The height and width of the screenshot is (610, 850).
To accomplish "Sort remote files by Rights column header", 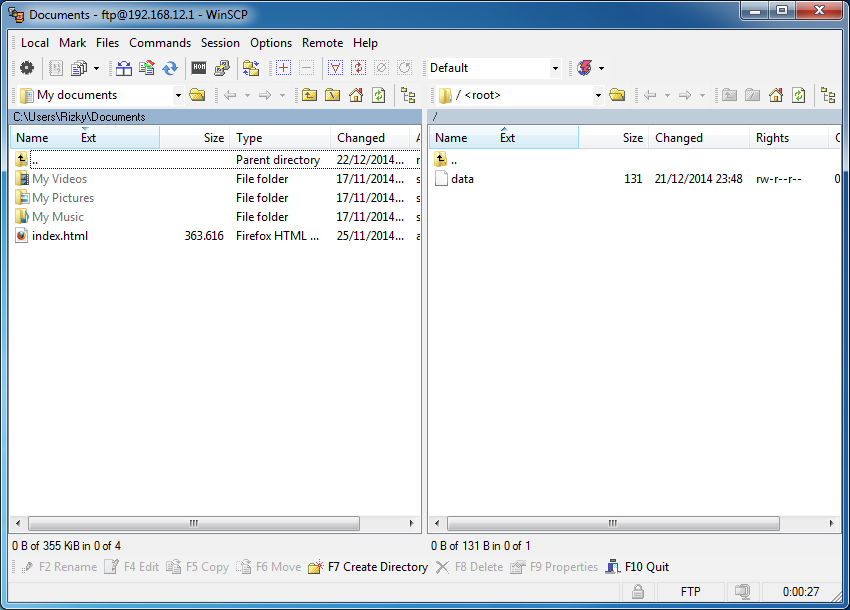I will point(788,138).
